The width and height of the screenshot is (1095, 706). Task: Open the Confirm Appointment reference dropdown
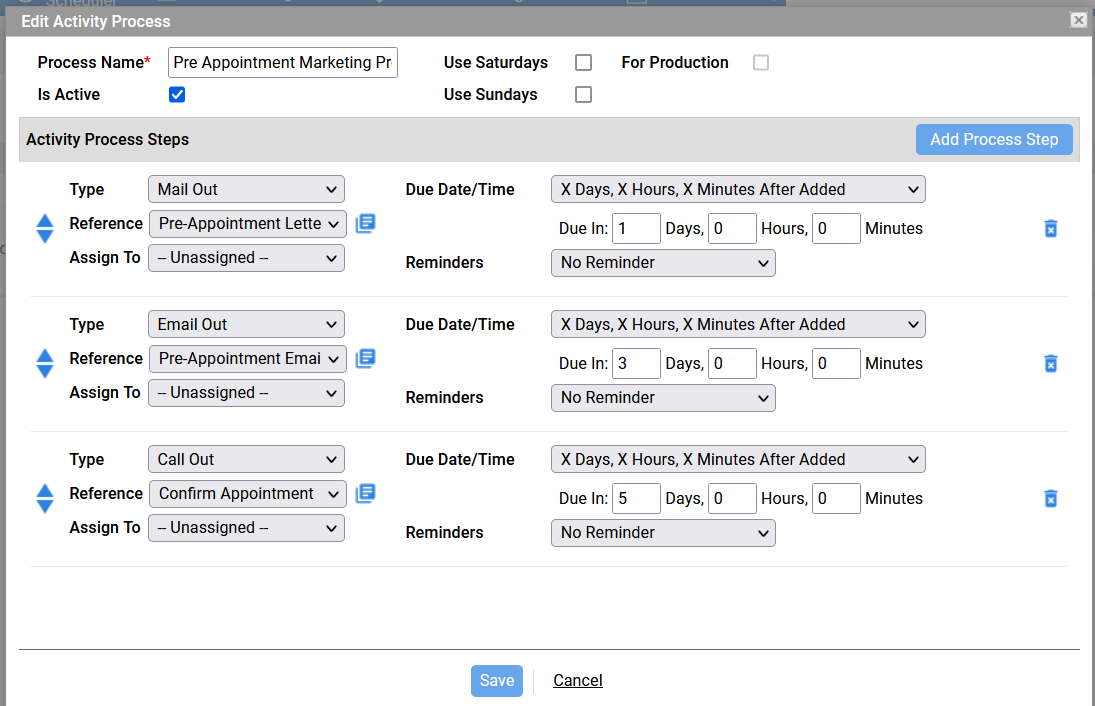248,493
